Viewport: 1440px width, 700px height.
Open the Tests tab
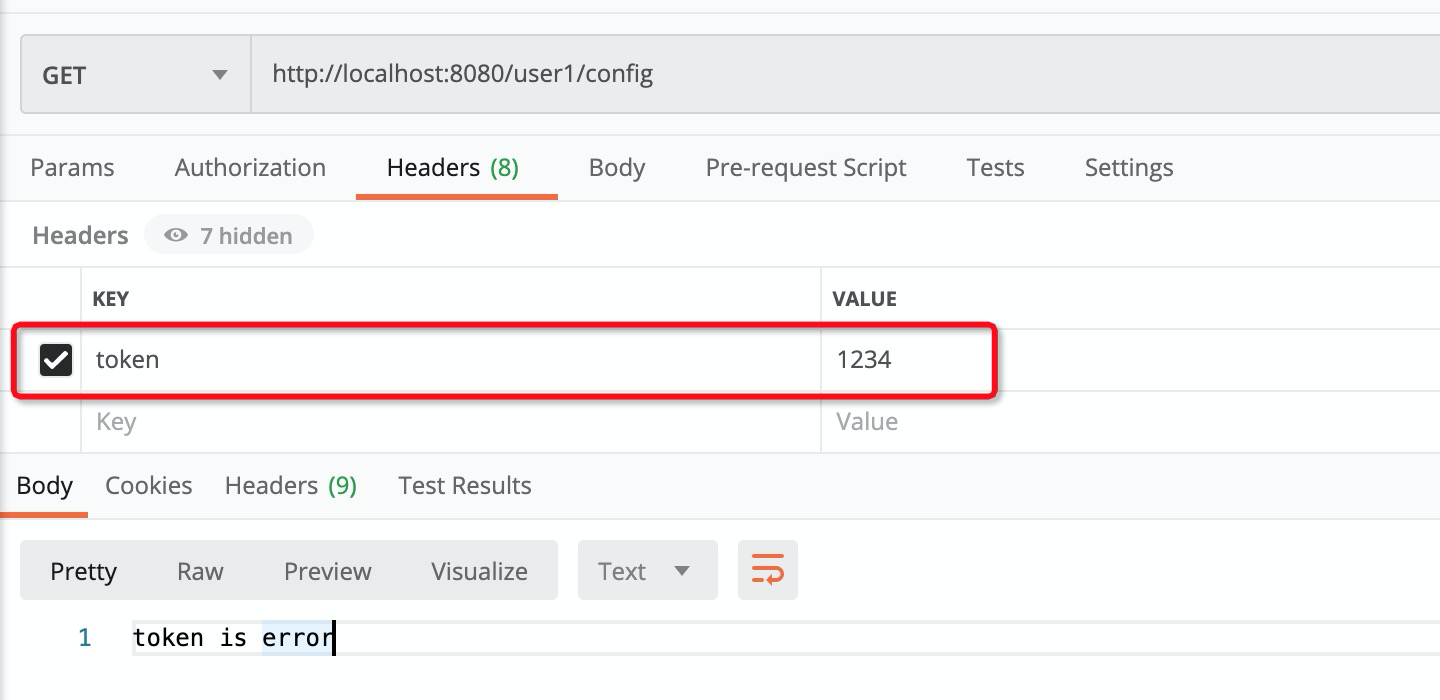tap(995, 168)
